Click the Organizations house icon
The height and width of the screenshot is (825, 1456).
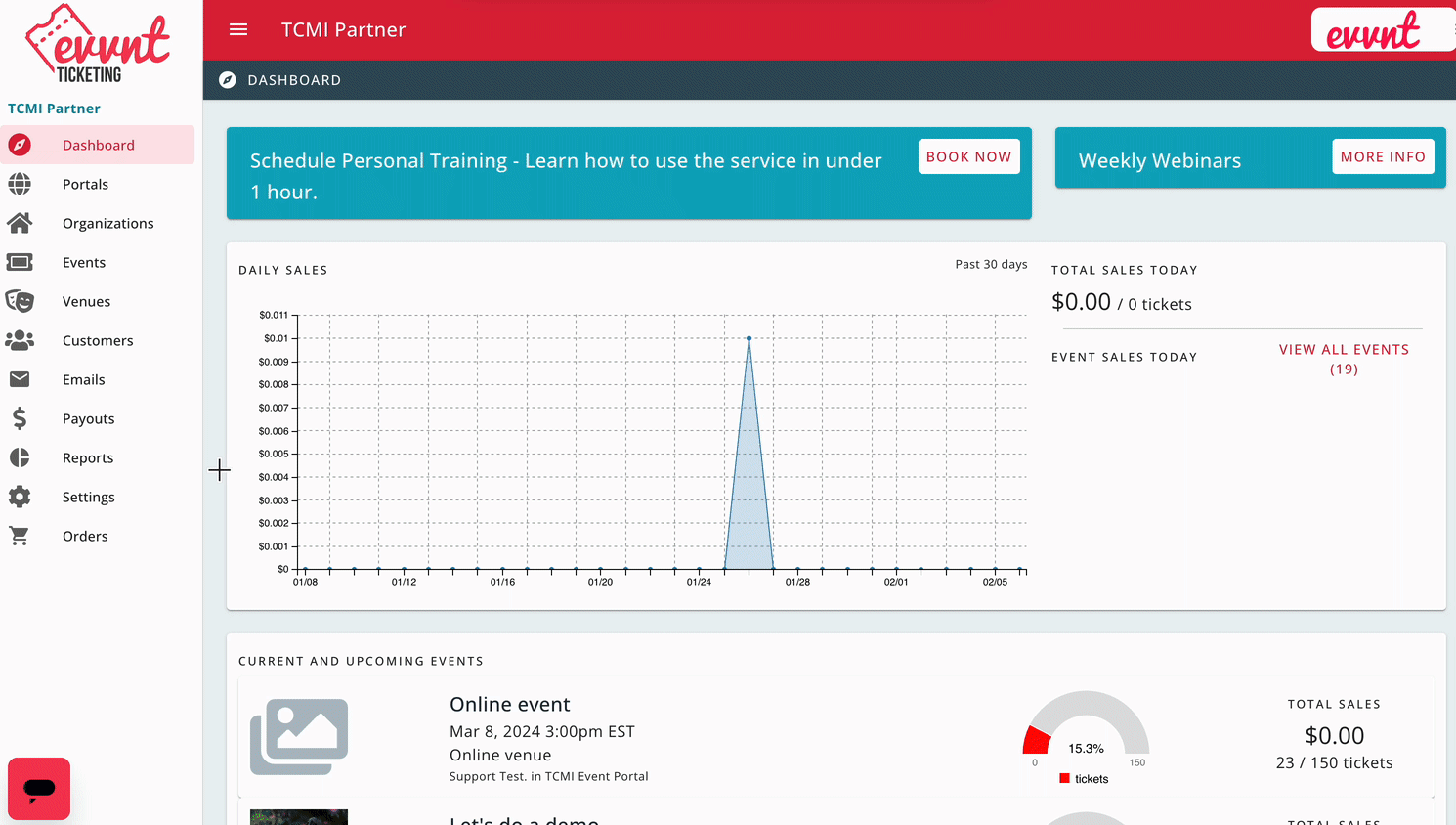point(20,223)
